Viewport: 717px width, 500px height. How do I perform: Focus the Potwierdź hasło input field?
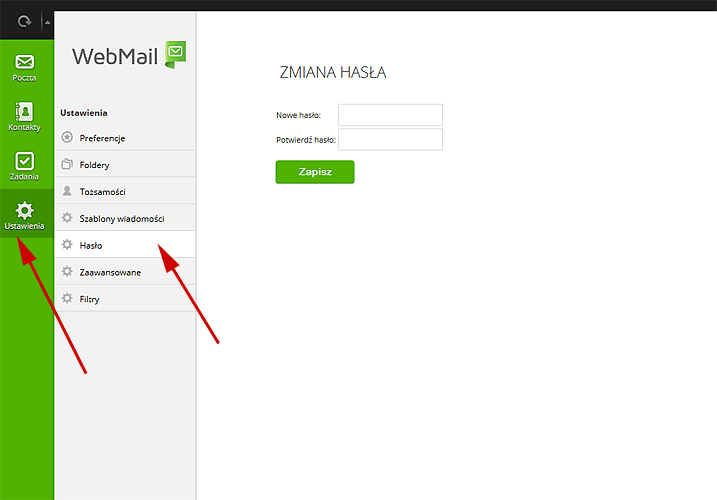pyautogui.click(x=390, y=140)
